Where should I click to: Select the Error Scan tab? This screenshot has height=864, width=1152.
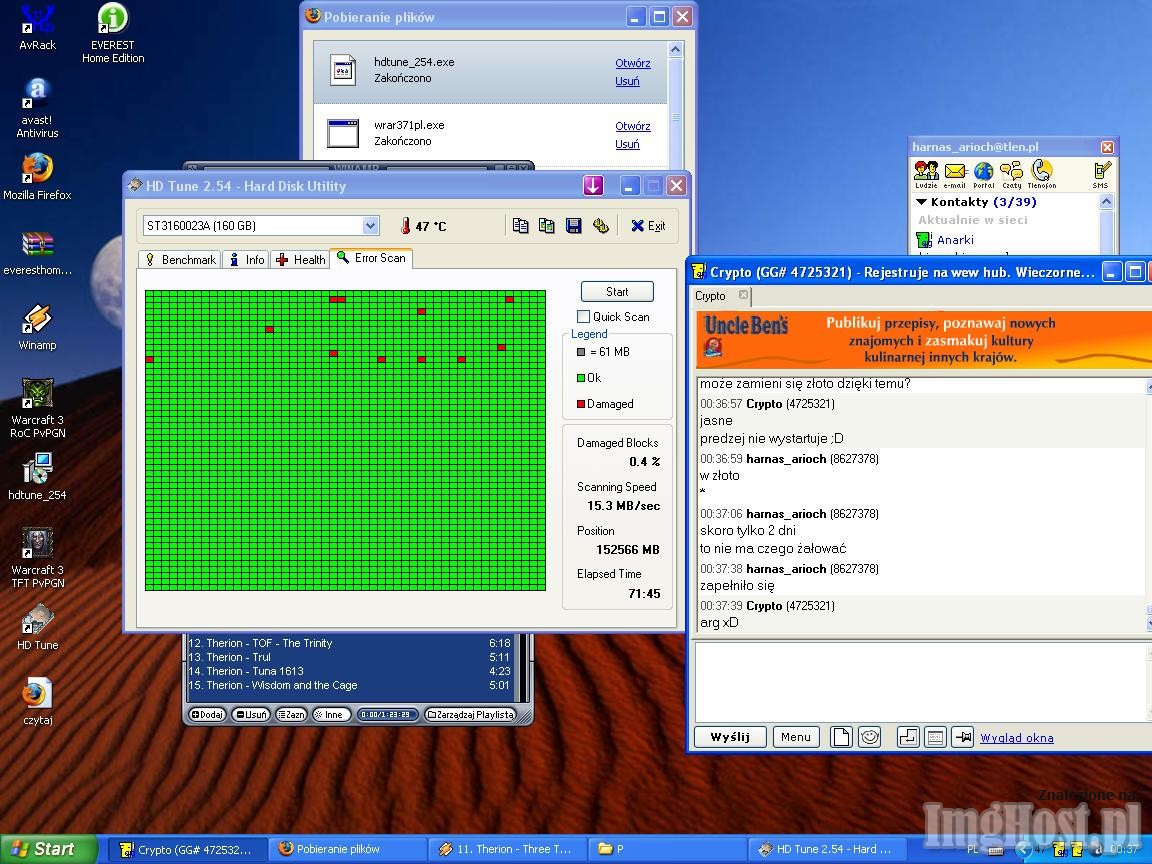(x=371, y=258)
